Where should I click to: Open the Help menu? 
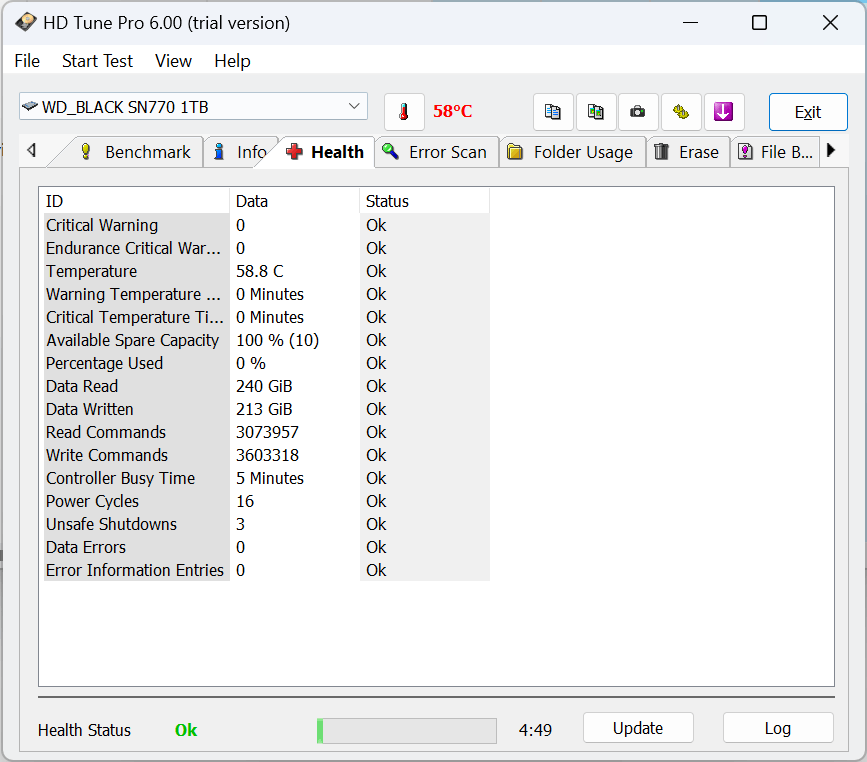pos(232,61)
